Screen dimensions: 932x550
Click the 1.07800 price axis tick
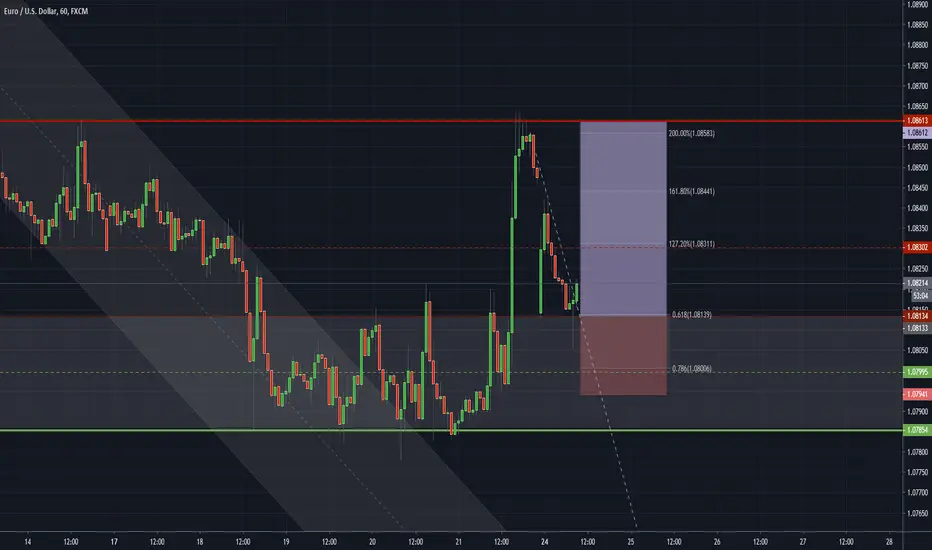click(917, 452)
